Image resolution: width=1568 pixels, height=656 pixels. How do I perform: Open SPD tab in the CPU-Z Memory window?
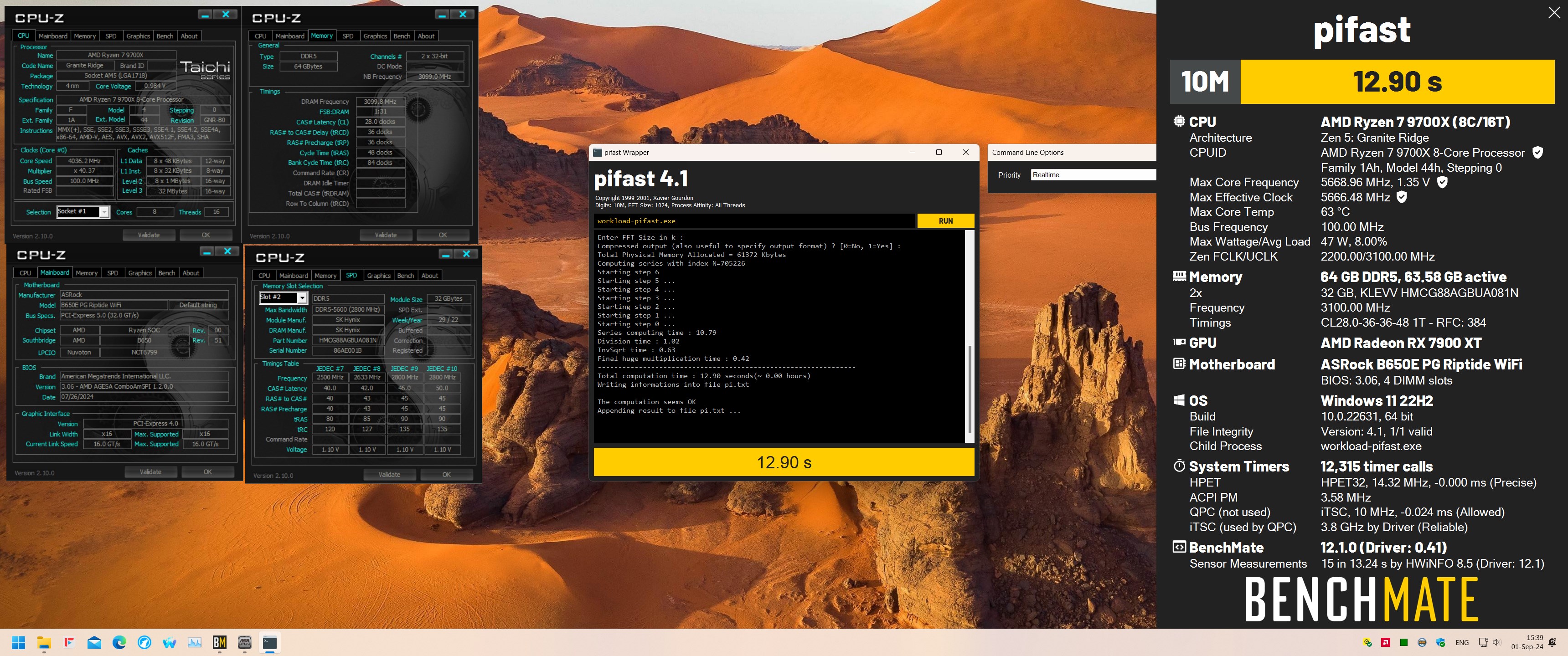[x=348, y=36]
